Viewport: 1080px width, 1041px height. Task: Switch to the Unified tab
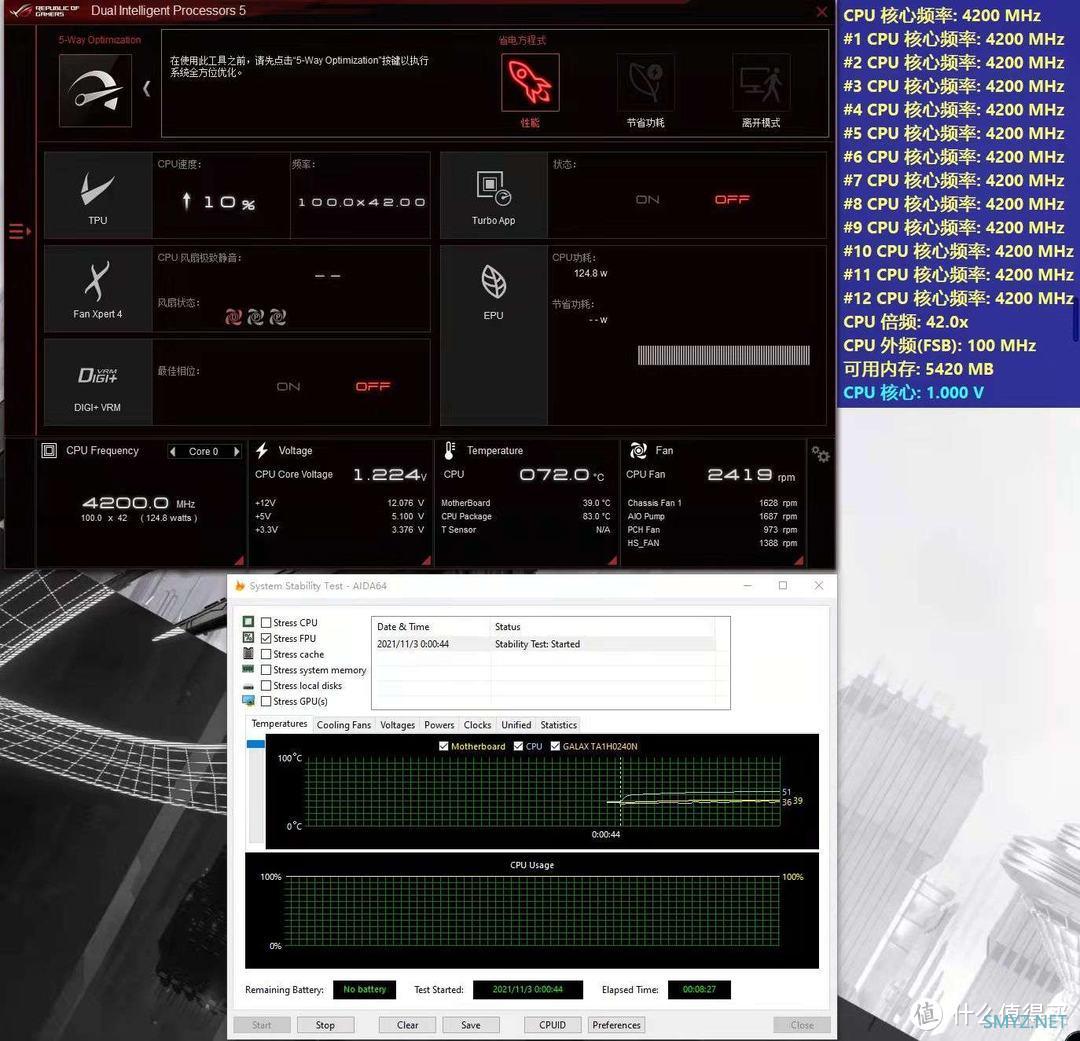pyautogui.click(x=516, y=725)
